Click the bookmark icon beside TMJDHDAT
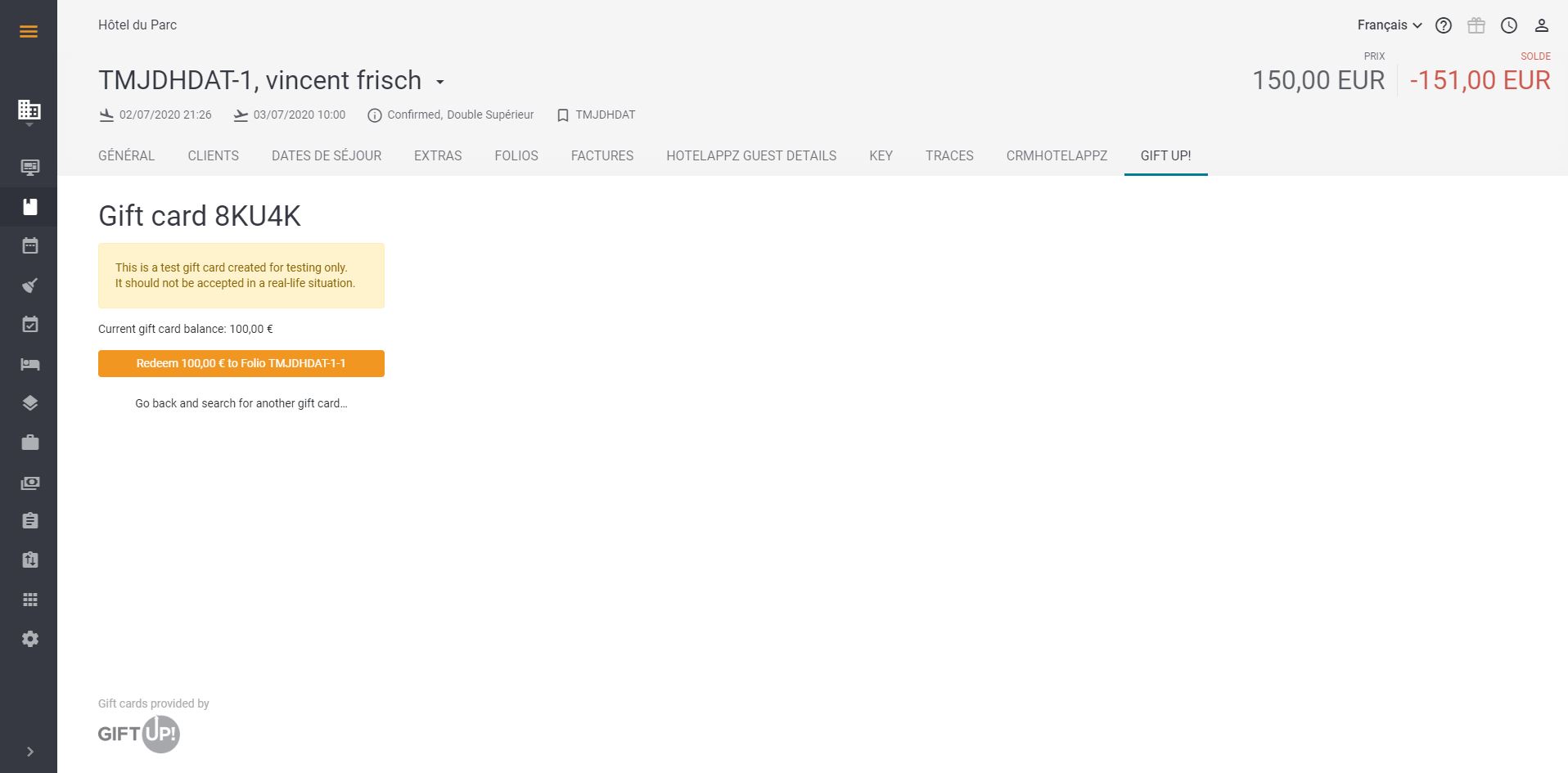 coord(563,115)
